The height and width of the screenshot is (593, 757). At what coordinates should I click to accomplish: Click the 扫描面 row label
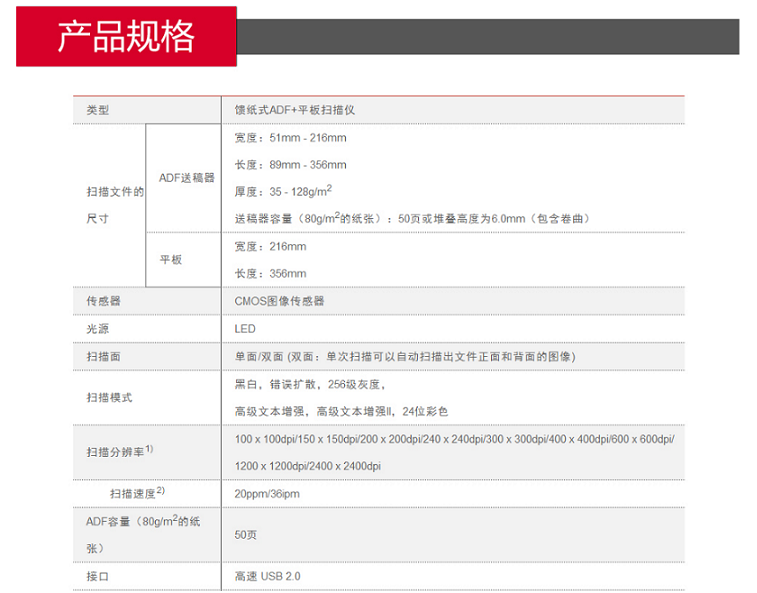[x=103, y=357]
